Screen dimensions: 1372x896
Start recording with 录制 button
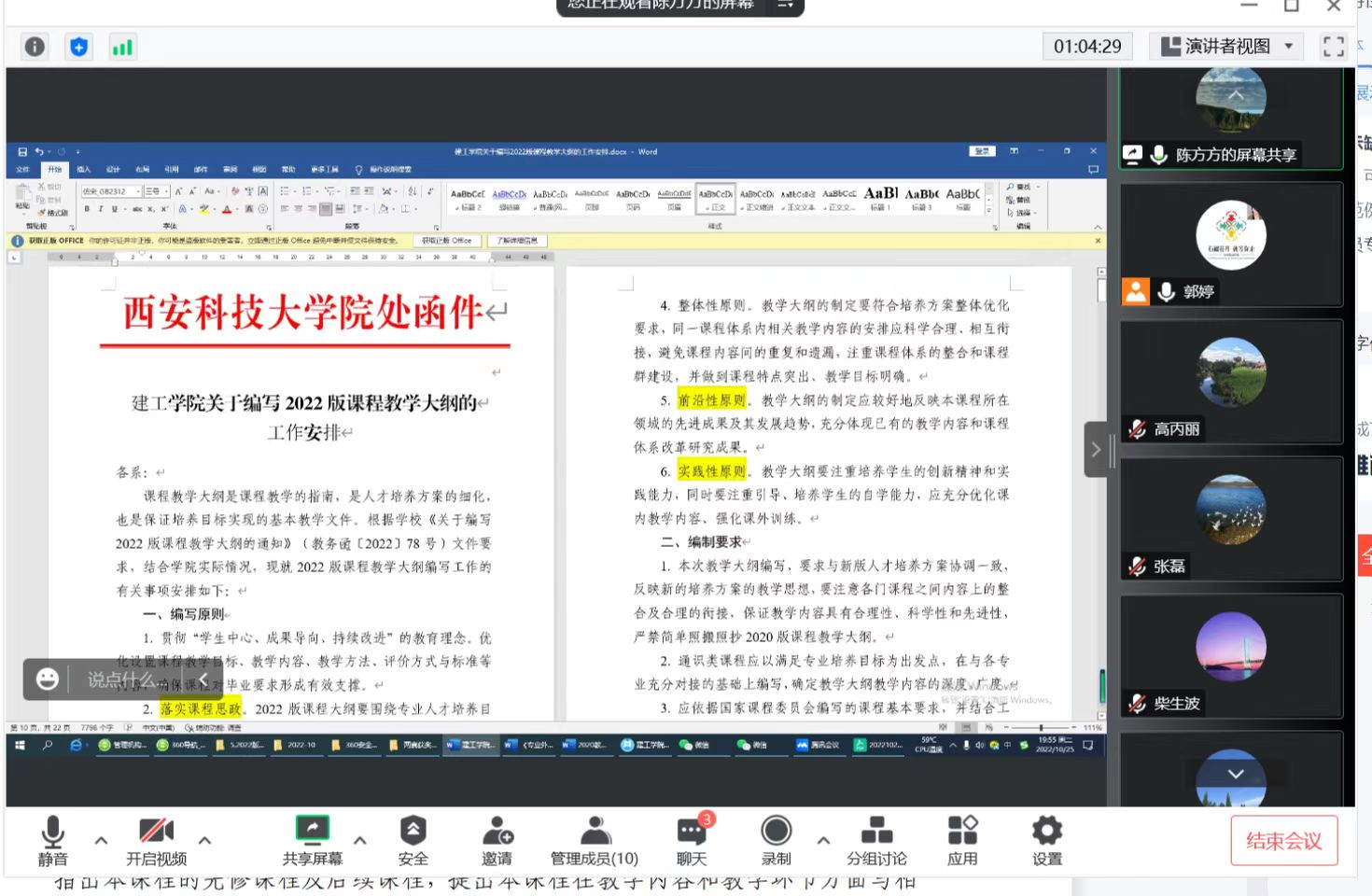(x=776, y=840)
